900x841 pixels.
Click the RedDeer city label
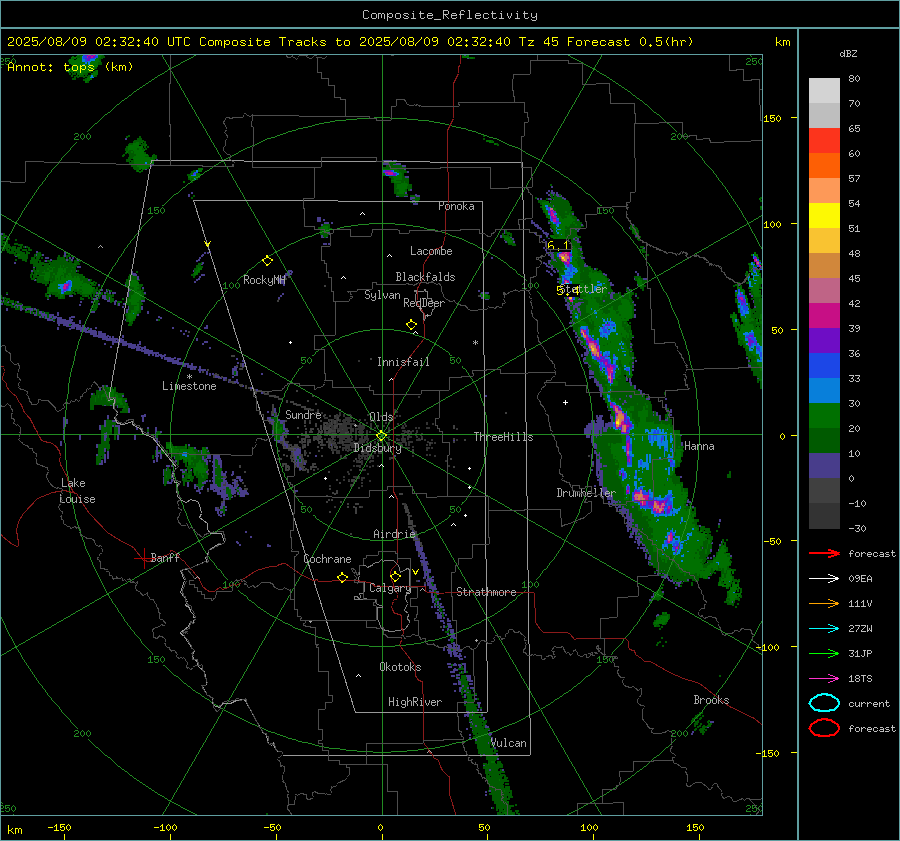[424, 303]
